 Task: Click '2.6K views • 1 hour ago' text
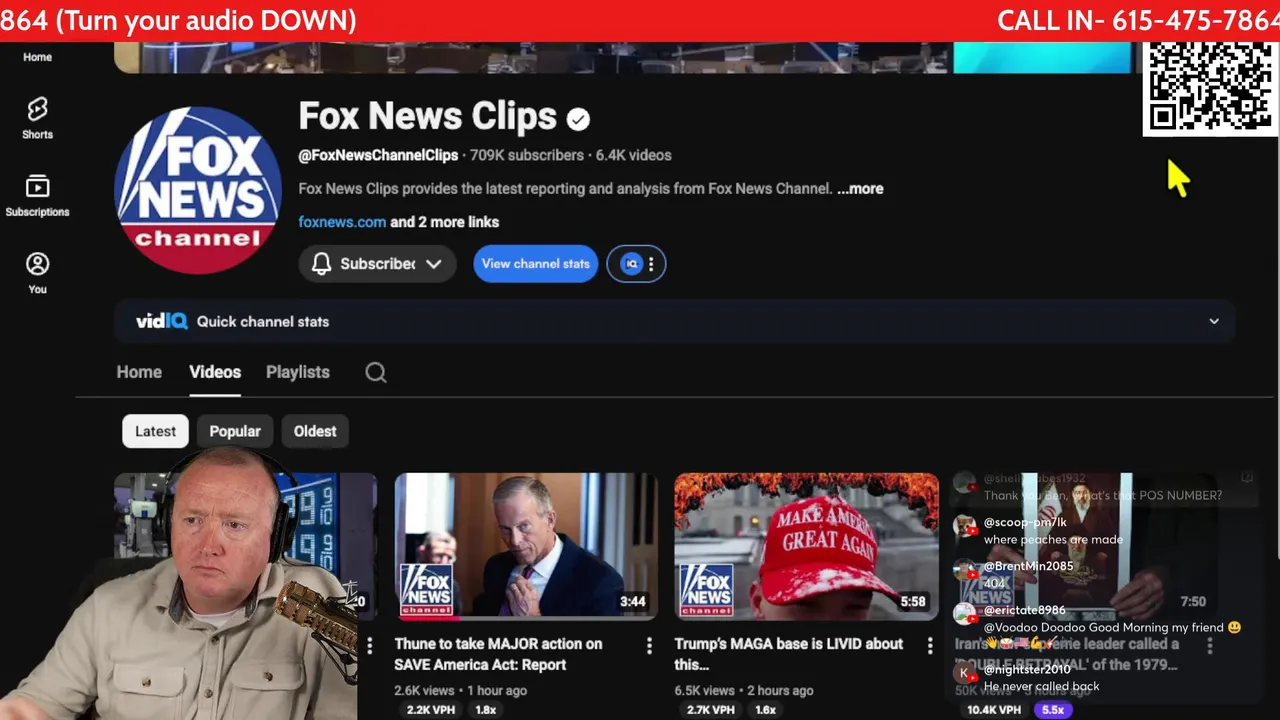(460, 690)
